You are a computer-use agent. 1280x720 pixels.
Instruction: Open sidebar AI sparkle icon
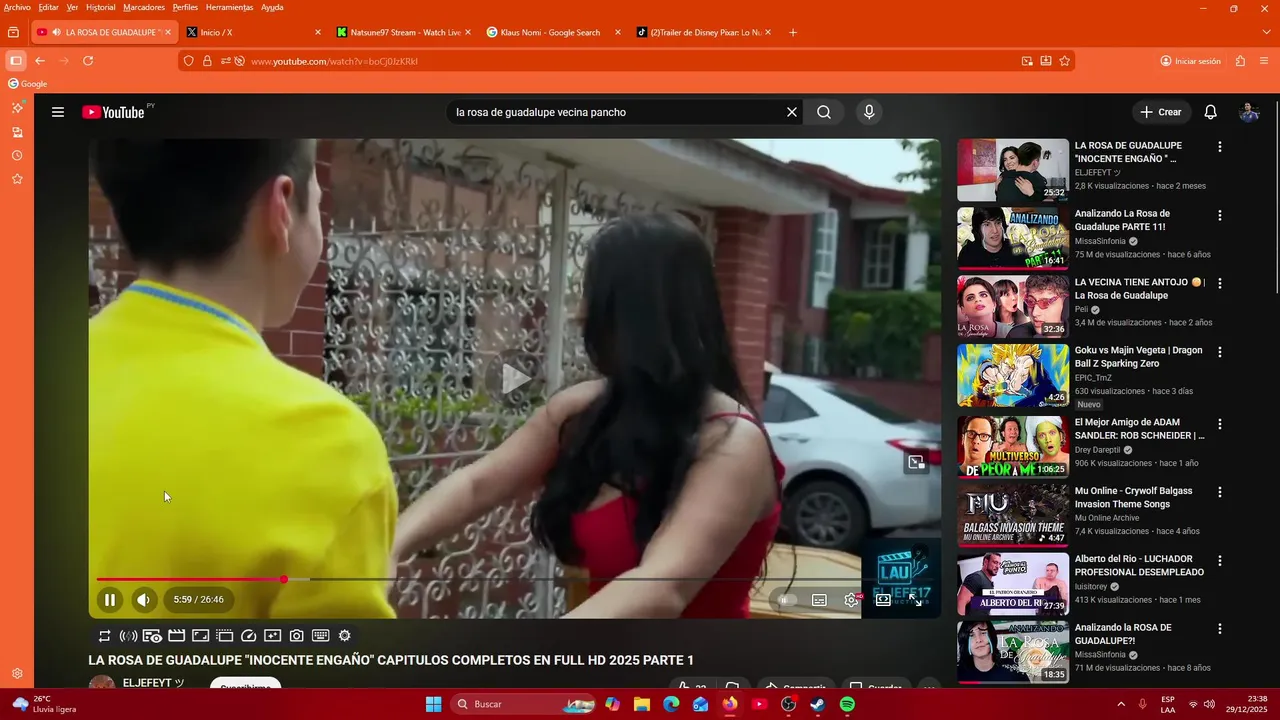tap(17, 108)
